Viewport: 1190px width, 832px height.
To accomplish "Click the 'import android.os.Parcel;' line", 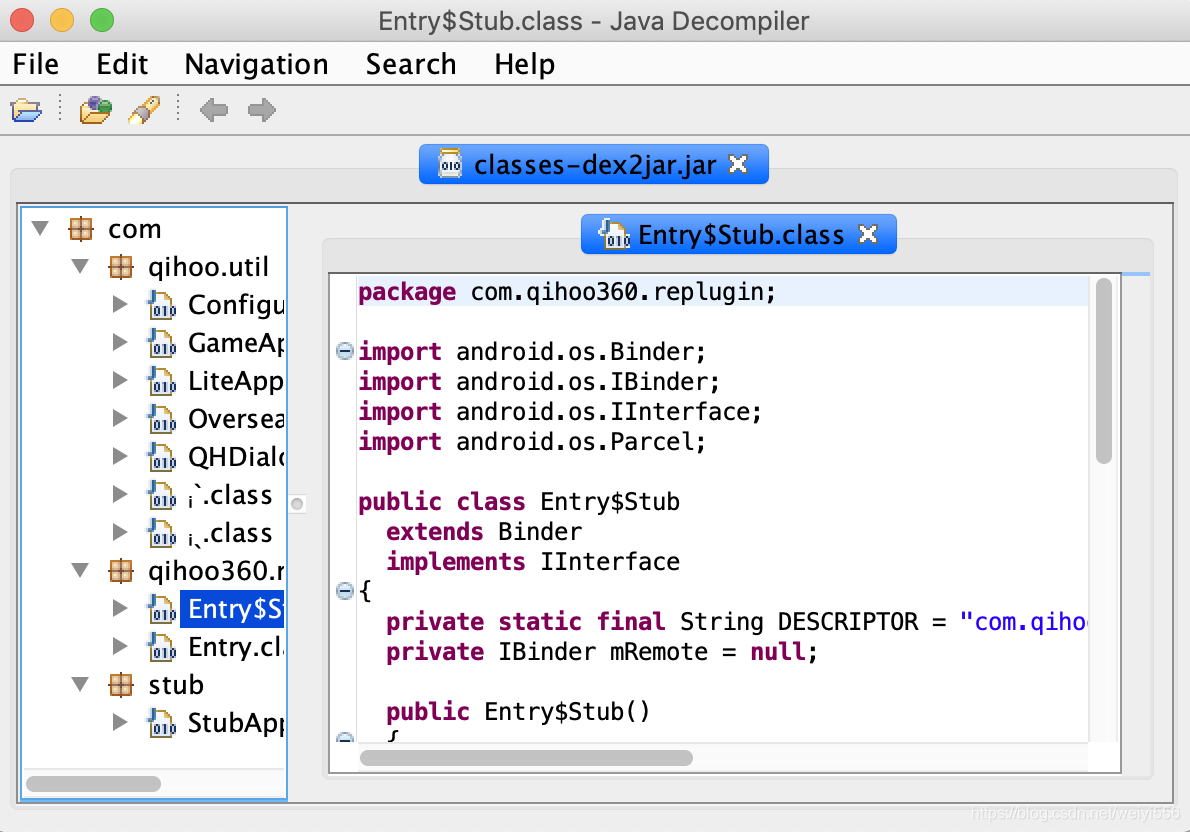I will (x=532, y=441).
